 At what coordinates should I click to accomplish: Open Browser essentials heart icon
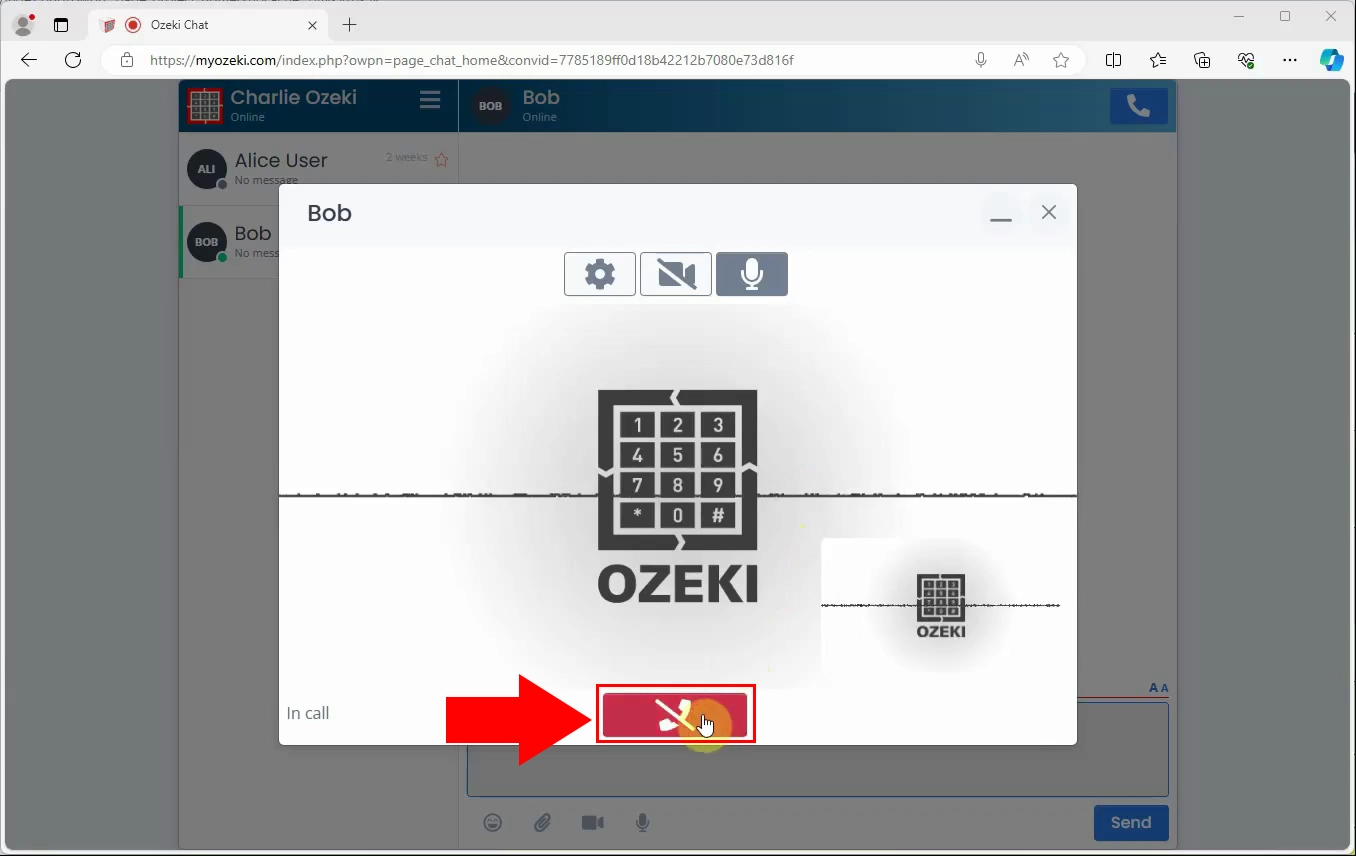coord(1246,60)
